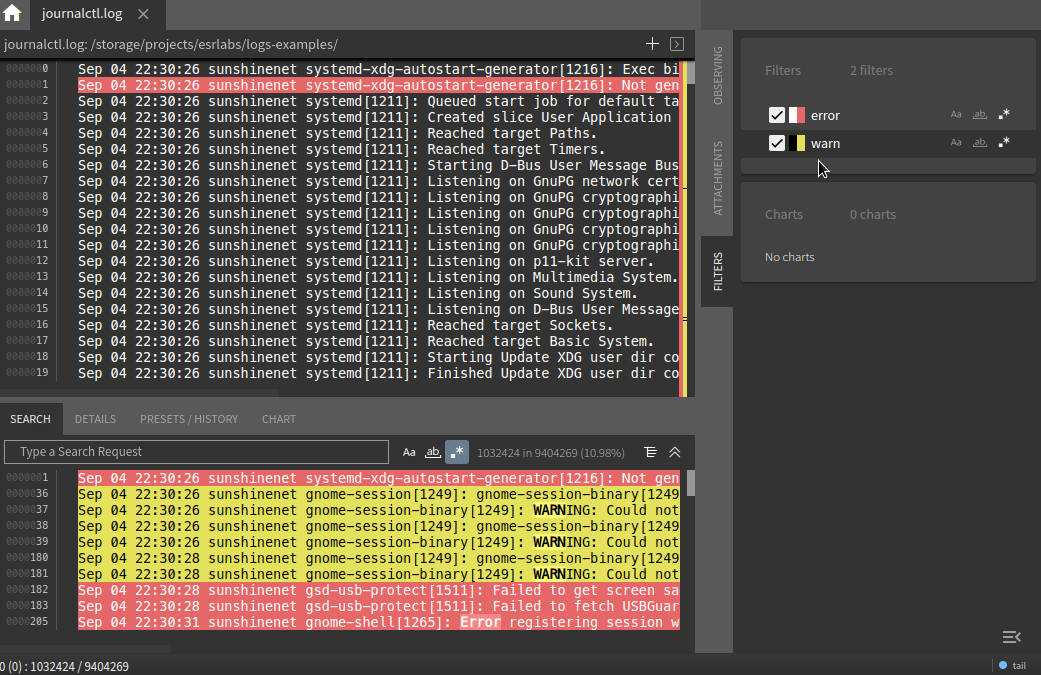Open the Observing sidebar tab

tap(717, 75)
